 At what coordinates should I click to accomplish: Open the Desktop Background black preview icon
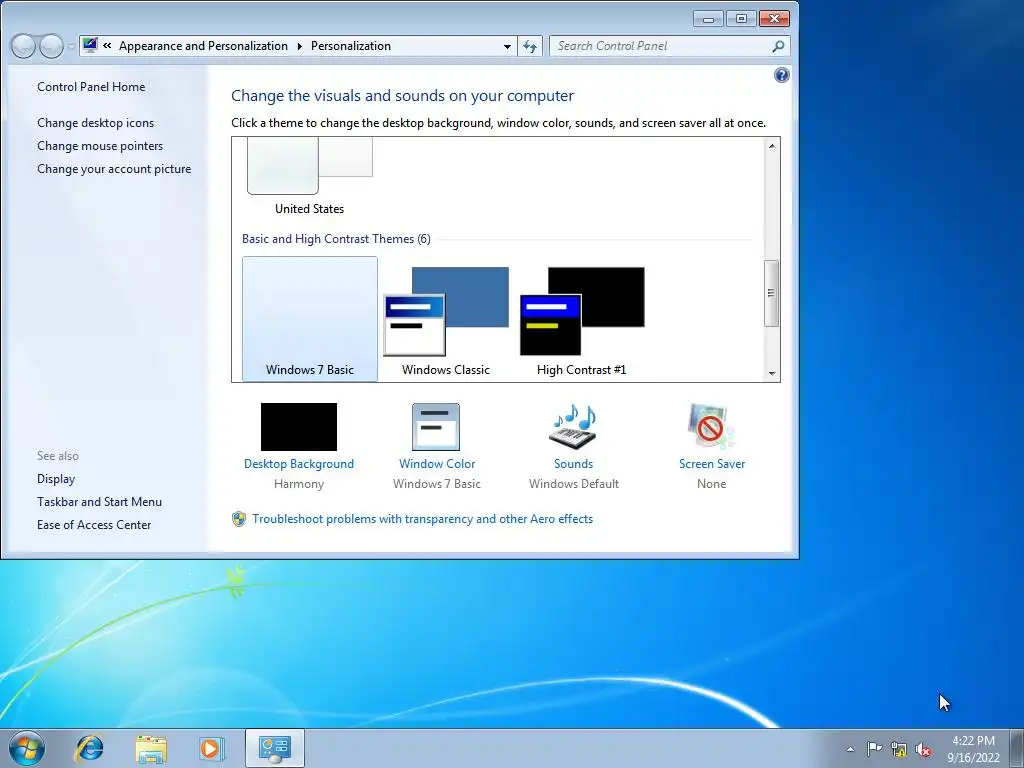pos(298,426)
